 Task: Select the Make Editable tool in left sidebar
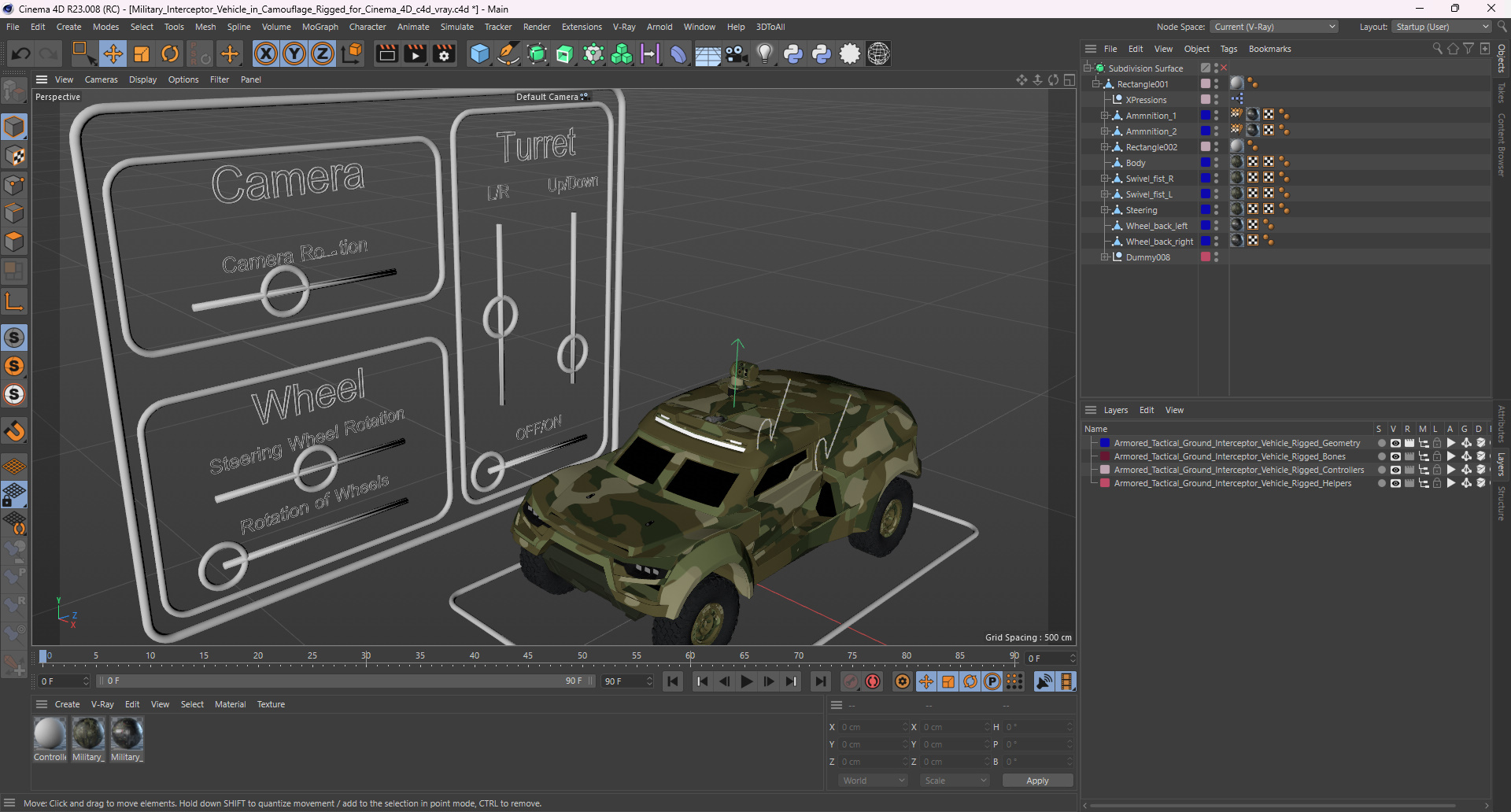tap(14, 92)
